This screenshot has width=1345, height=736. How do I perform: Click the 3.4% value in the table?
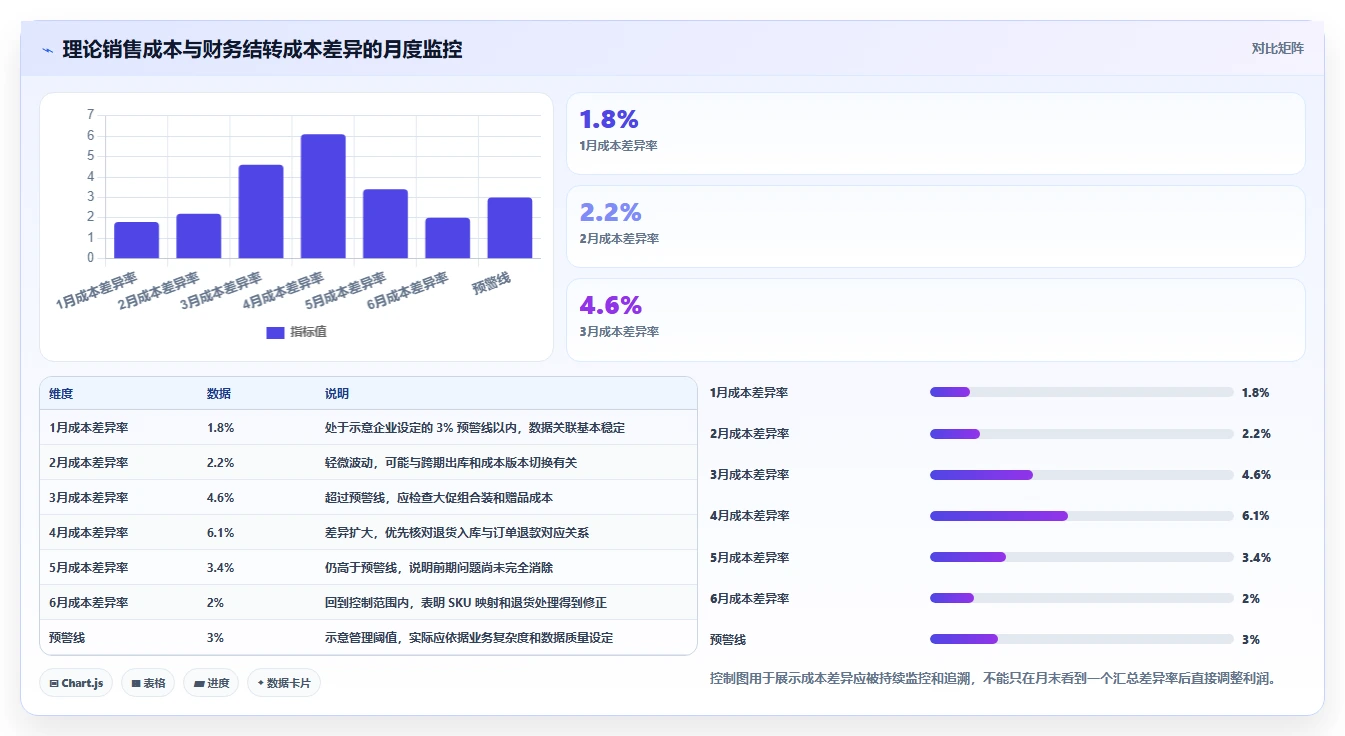(x=220, y=568)
